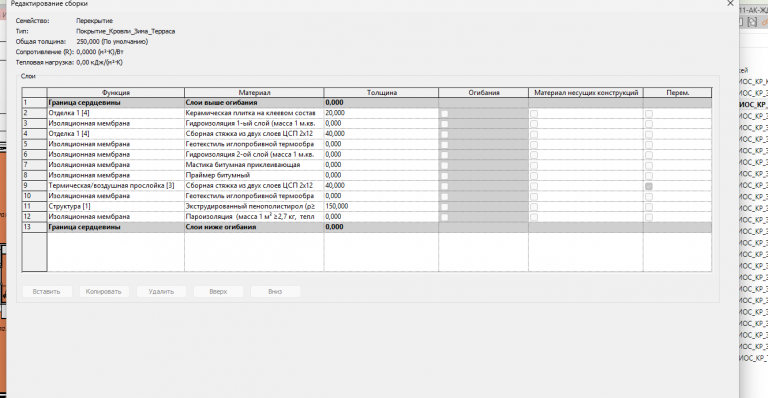Select the Материал несущих конструкций column header
The image size is (768, 398).
click(x=586, y=93)
